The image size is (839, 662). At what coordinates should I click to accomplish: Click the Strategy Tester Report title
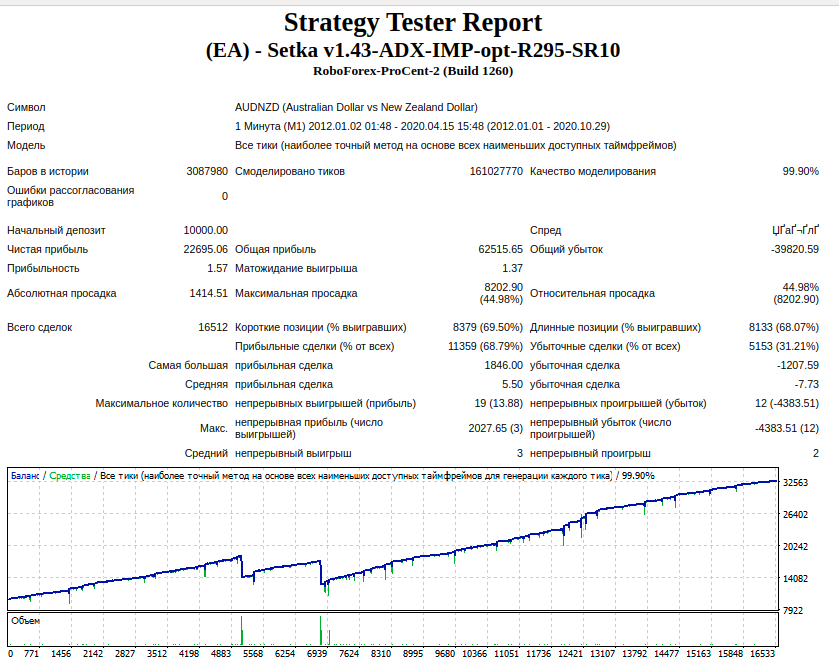pyautogui.click(x=413, y=22)
